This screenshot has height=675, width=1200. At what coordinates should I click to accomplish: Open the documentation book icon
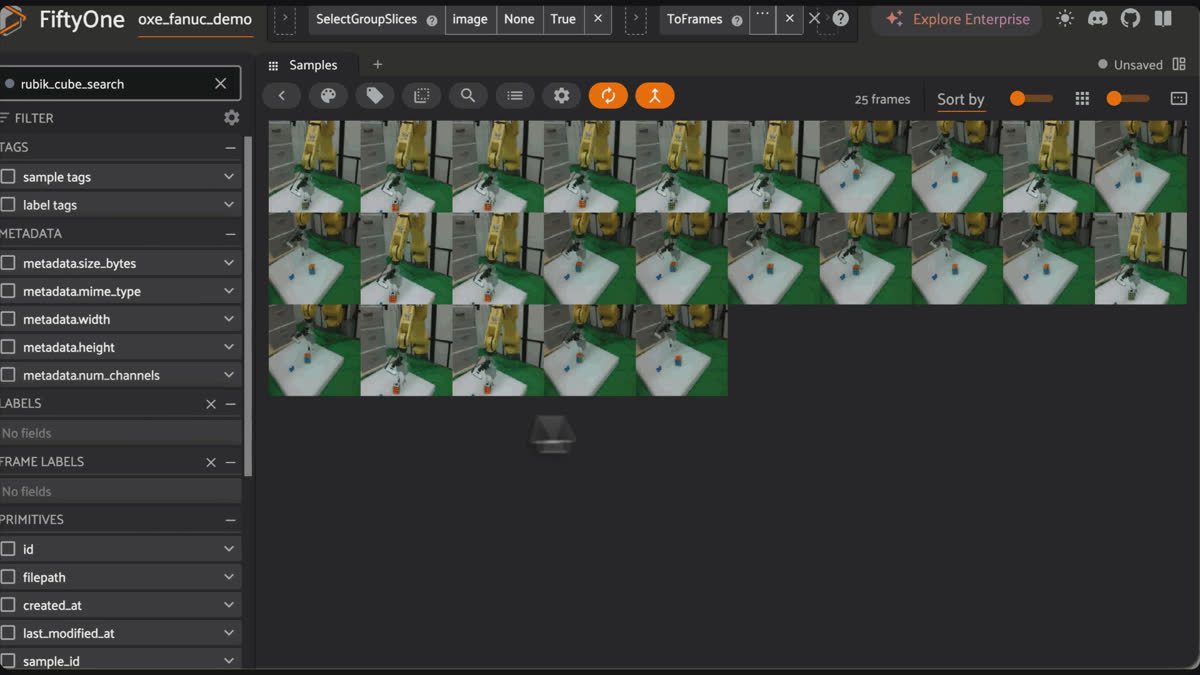[x=1163, y=18]
